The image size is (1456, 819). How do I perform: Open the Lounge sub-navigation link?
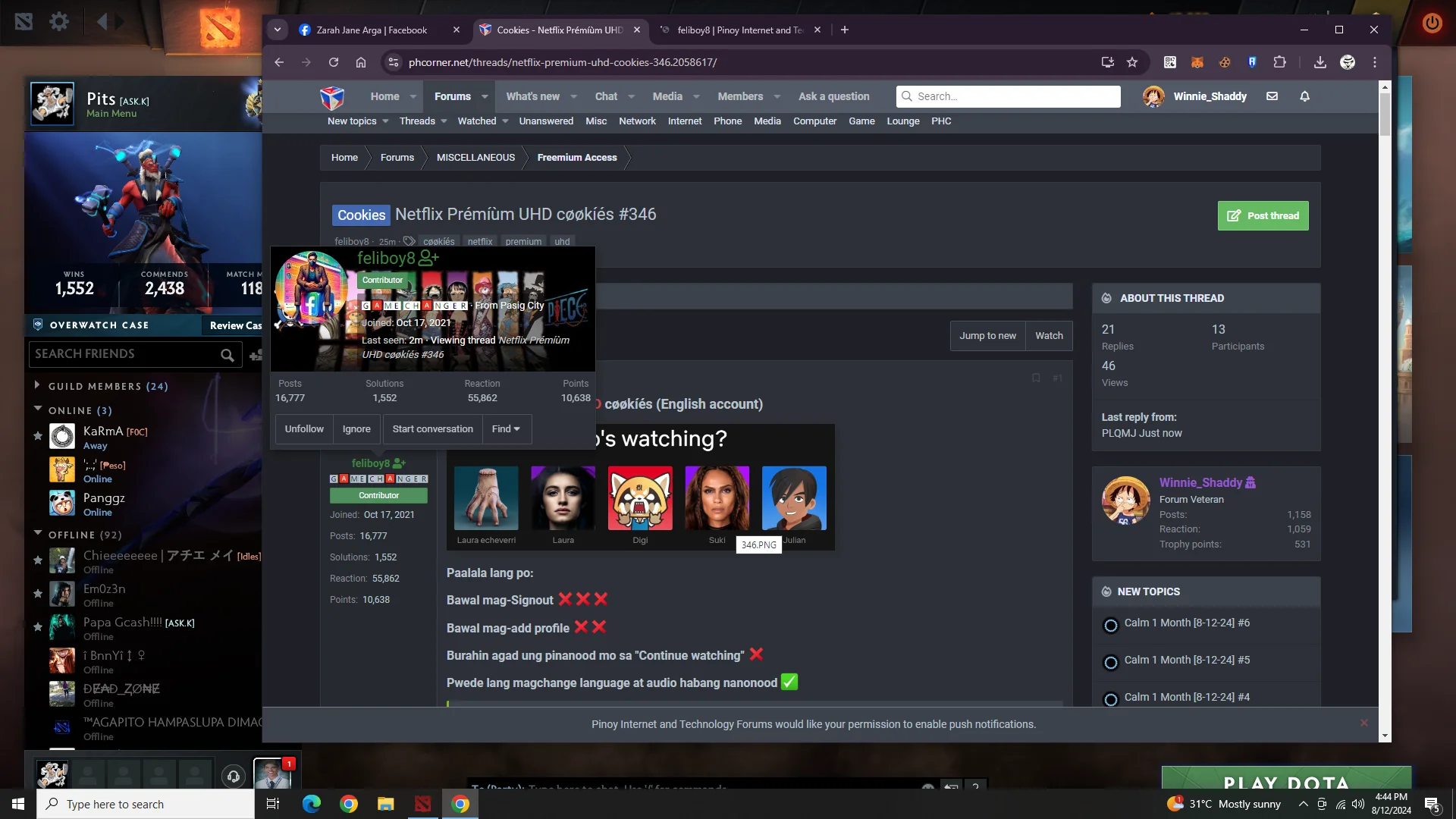coord(903,121)
